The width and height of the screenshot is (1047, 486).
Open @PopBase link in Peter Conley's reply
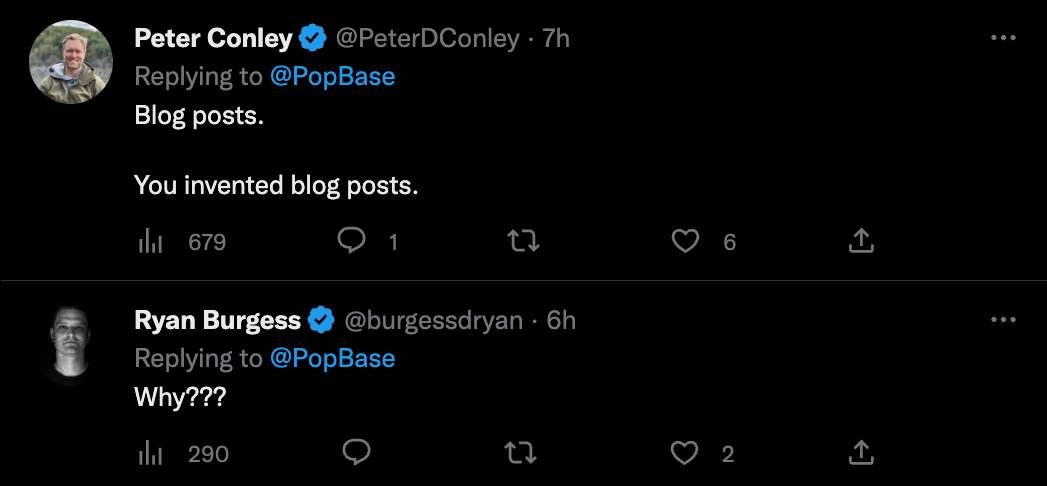click(332, 76)
